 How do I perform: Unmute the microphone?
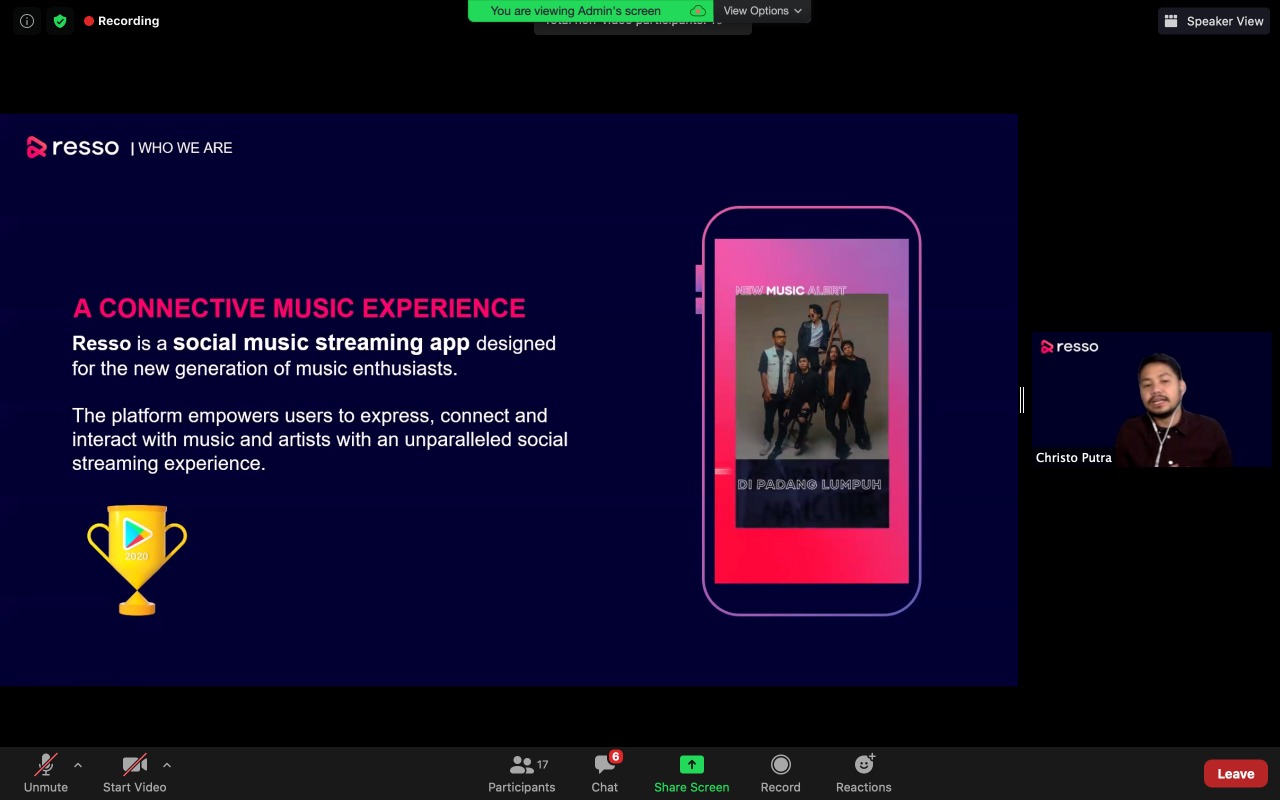point(46,773)
